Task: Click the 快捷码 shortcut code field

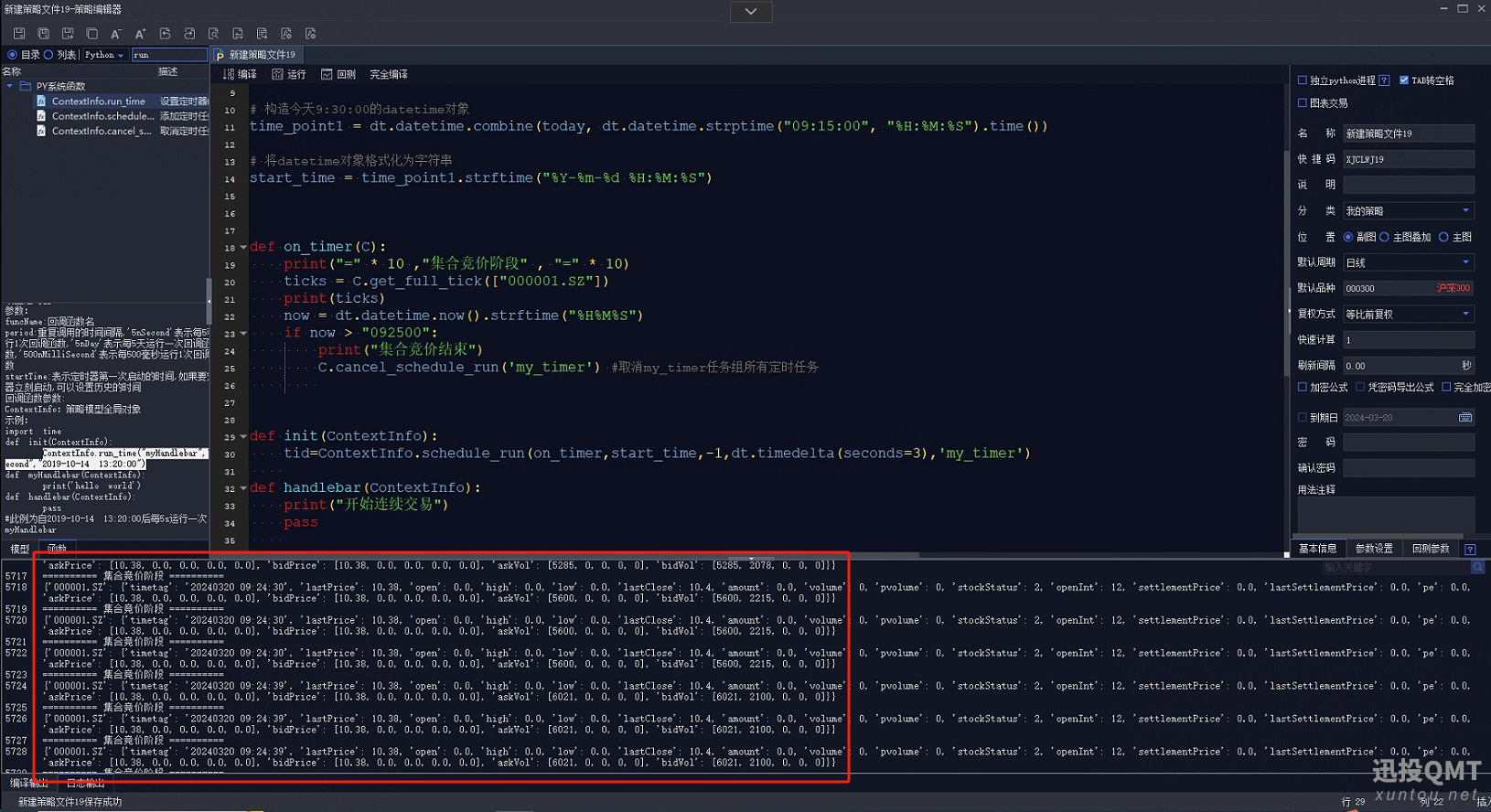Action: (x=1409, y=159)
